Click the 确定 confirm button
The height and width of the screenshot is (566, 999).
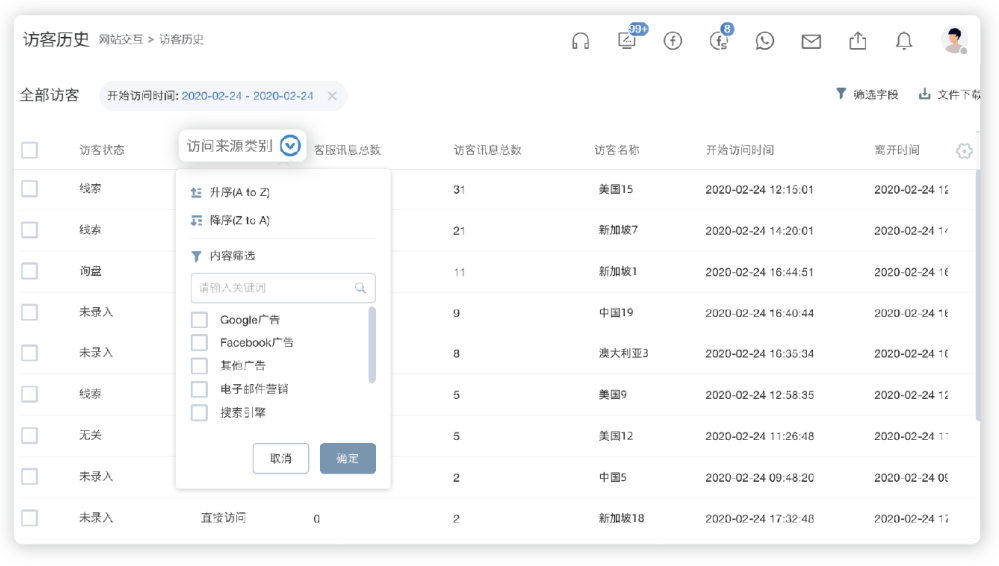348,458
